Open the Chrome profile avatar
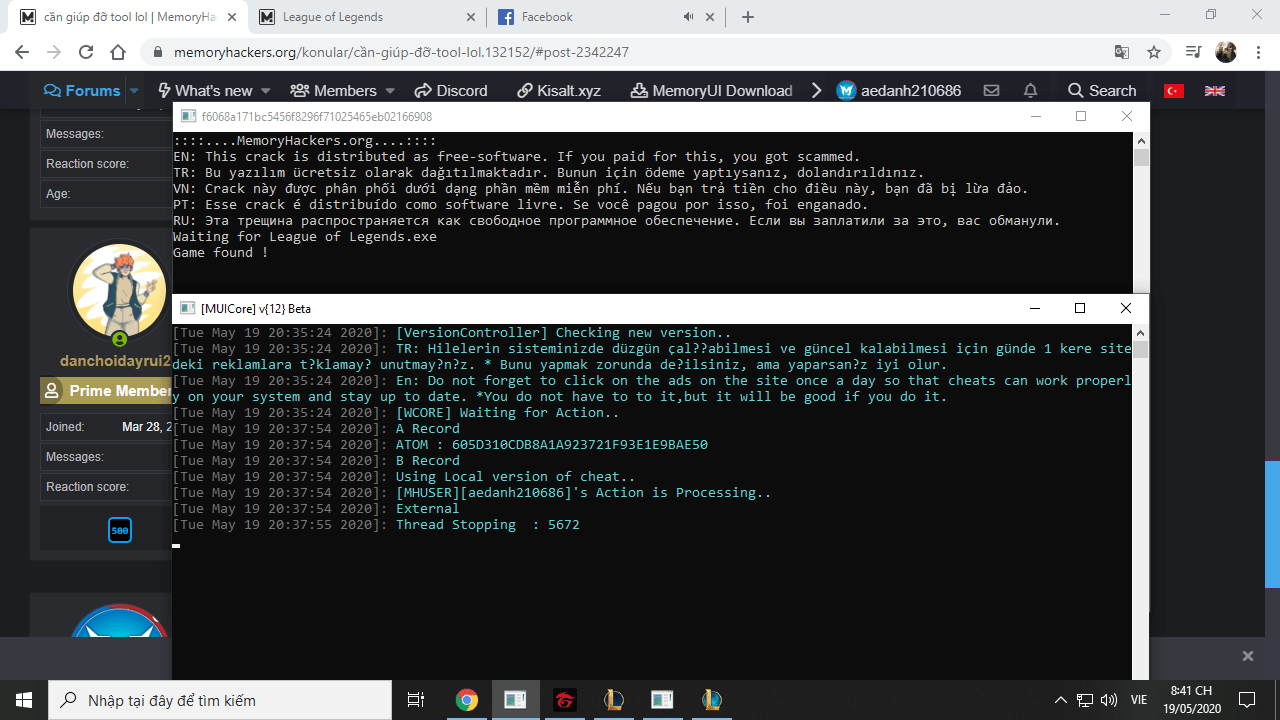Screen dimensions: 1280x720 tap(1226, 52)
